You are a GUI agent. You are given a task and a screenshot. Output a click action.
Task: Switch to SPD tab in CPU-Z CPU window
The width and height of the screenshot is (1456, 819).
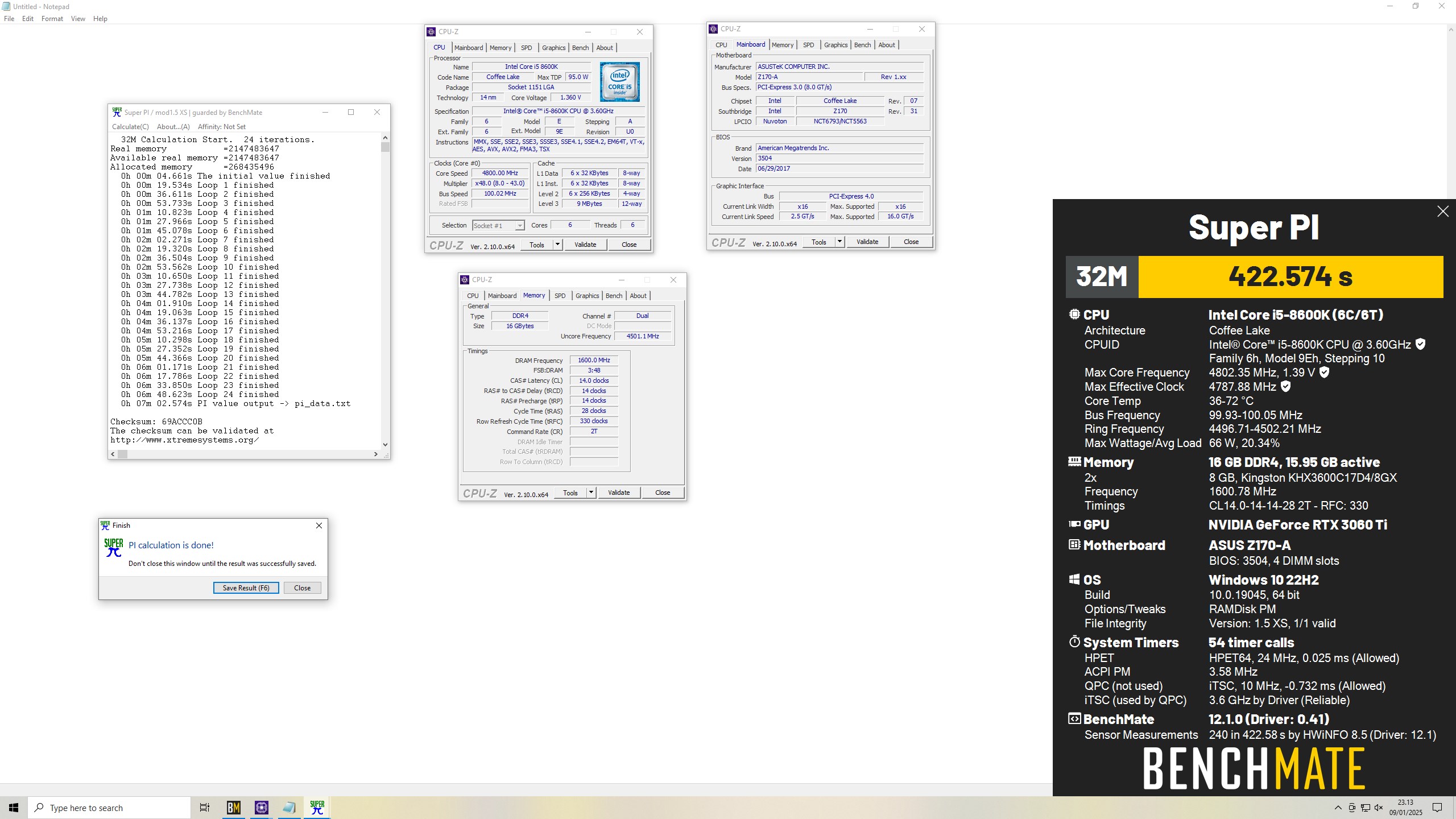(x=527, y=48)
